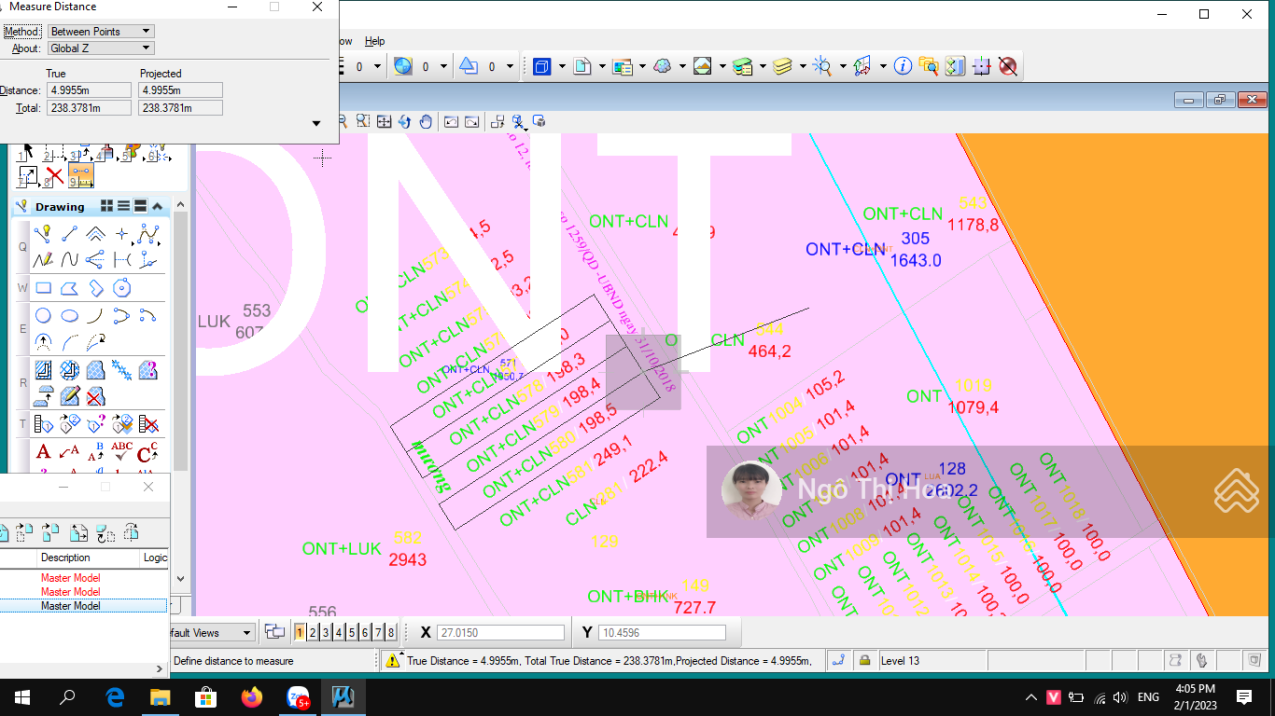1275x716 pixels.
Task: Expand the Measure Distance dialog arrow
Action: click(x=316, y=124)
